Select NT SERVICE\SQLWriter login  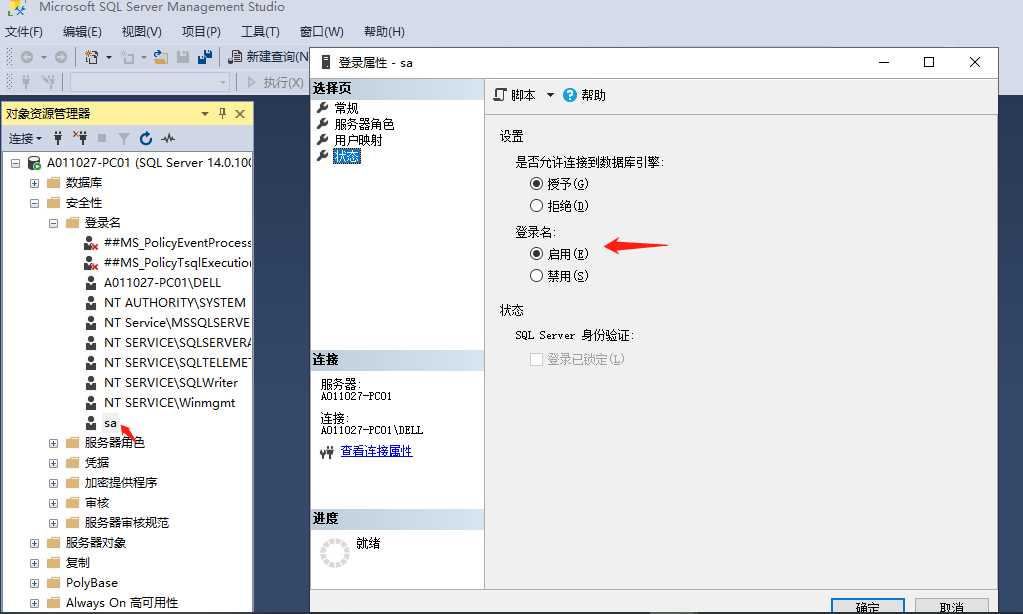pos(171,382)
